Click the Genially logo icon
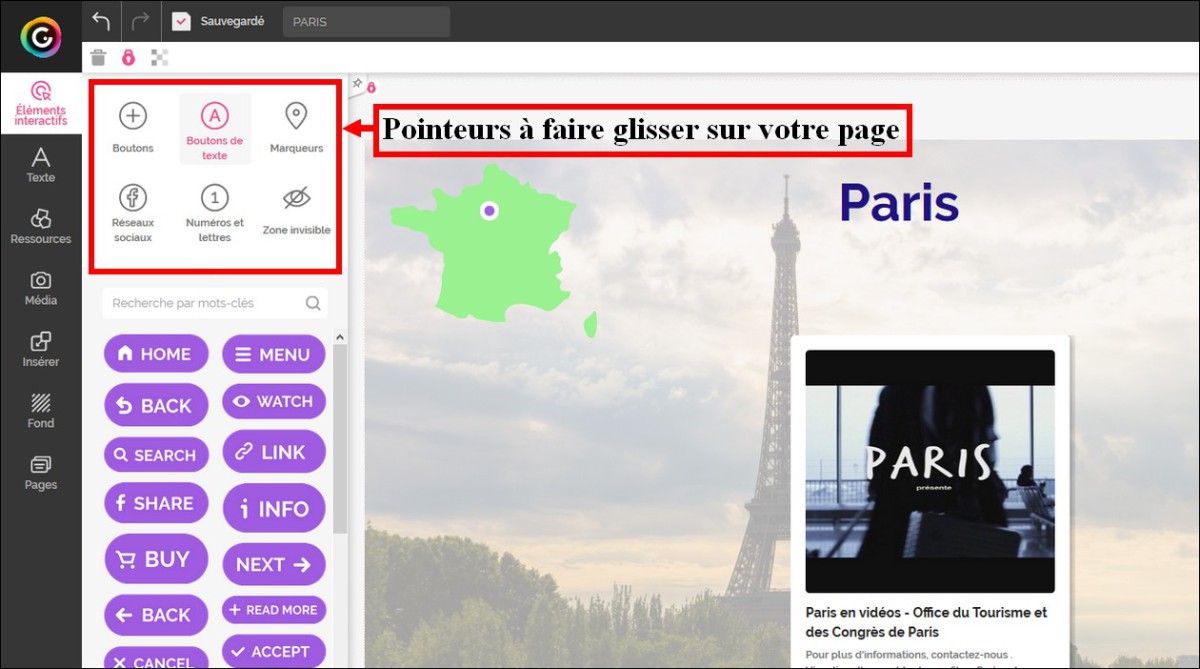This screenshot has height=669, width=1200. 40,37
